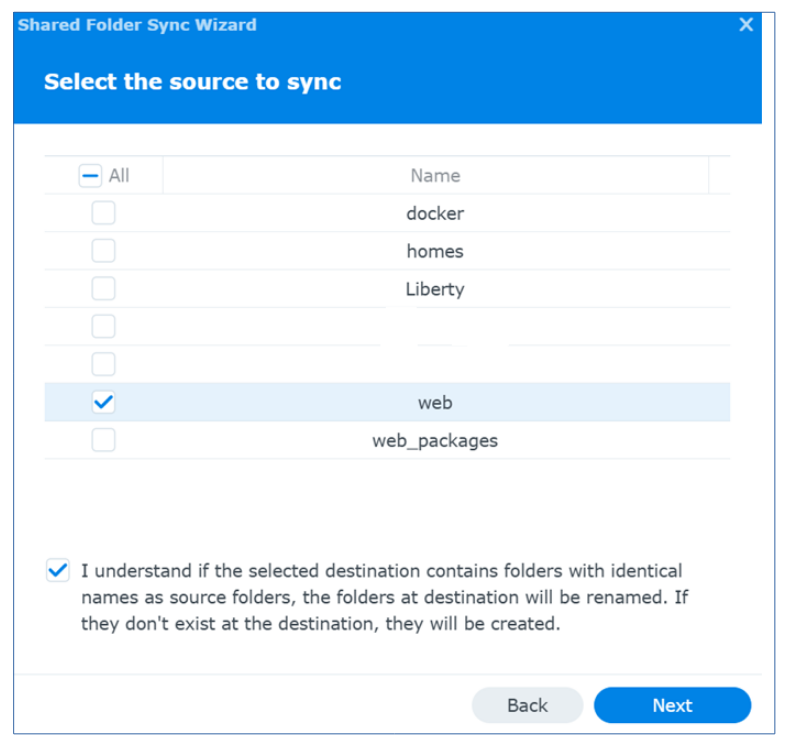Check the docker folder checkbox
This screenshot has height=747, width=787.
103,213
